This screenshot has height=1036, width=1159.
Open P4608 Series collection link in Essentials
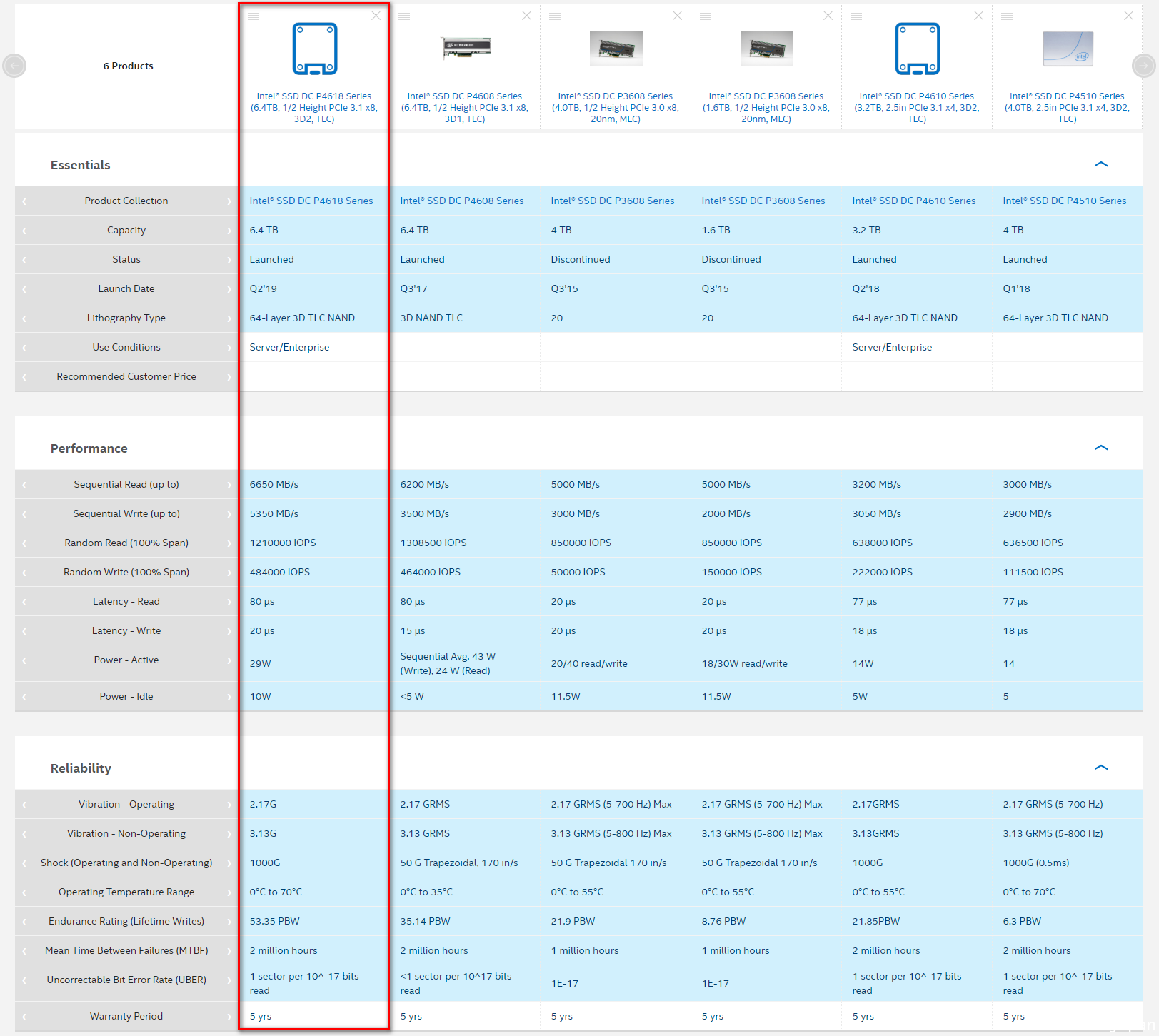pos(462,201)
